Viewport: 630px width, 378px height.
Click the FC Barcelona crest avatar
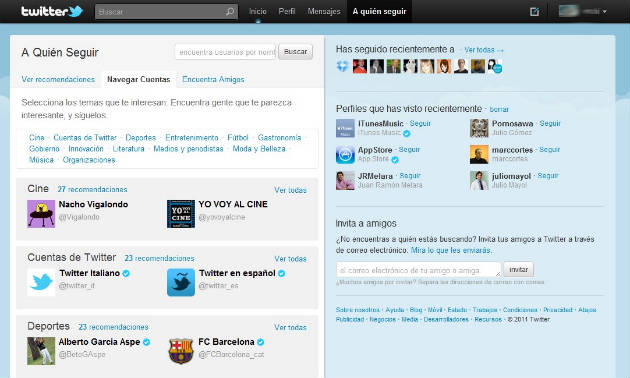pos(181,351)
